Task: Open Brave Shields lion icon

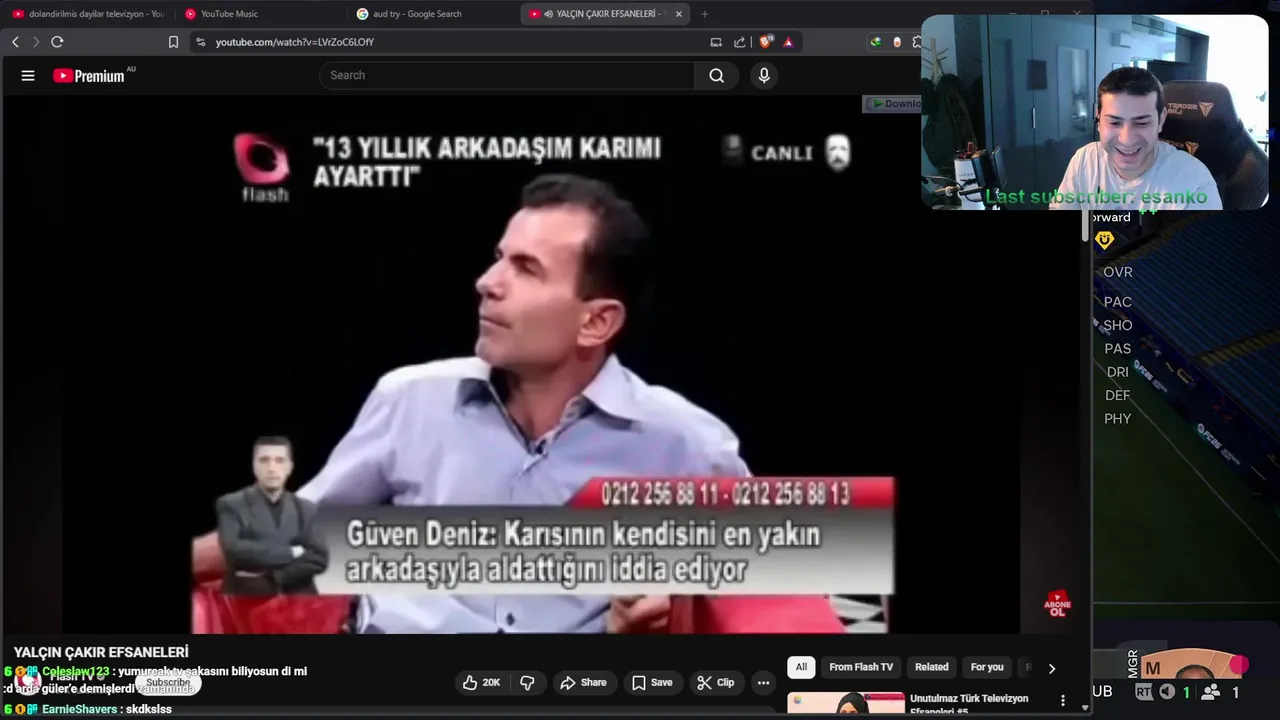Action: click(x=766, y=42)
